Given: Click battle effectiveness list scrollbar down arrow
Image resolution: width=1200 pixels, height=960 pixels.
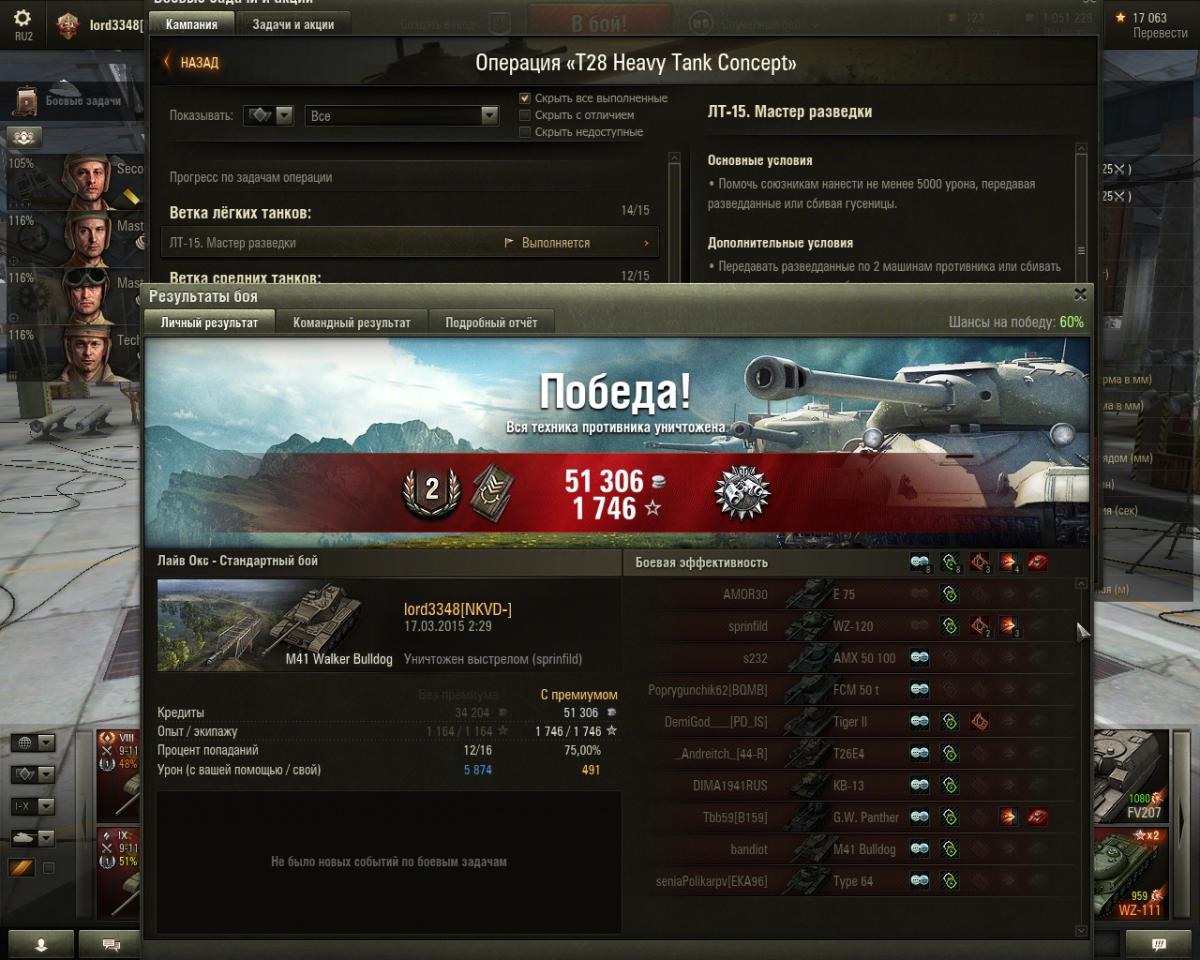Looking at the screenshot, I should coord(1081,931).
